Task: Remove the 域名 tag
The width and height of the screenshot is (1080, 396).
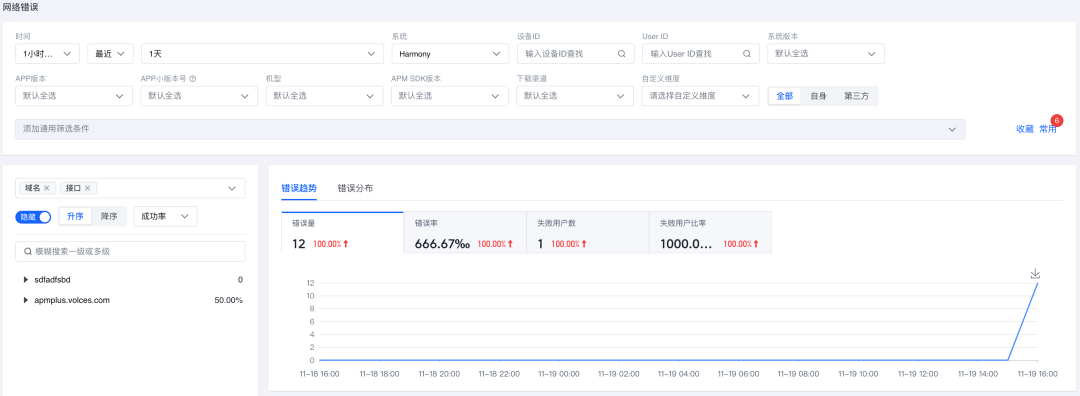Action: (46, 188)
